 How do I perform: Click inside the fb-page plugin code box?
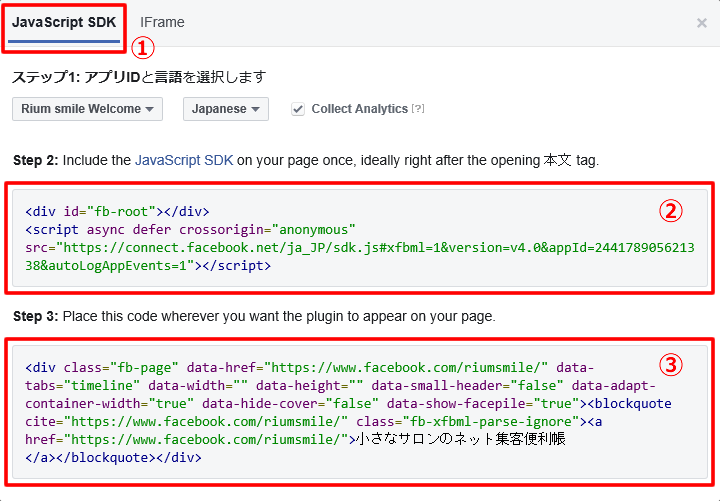click(360, 412)
